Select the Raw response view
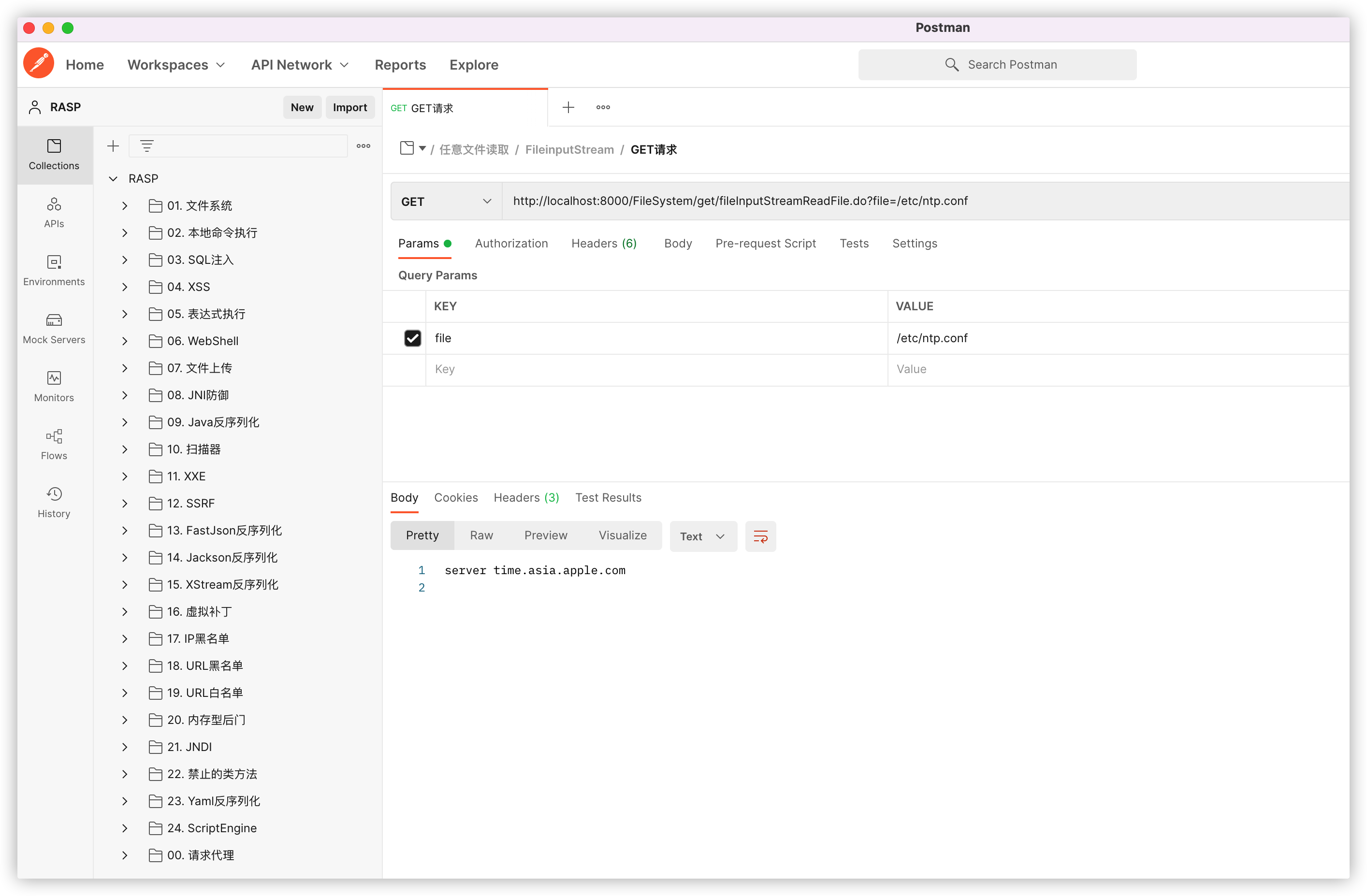The width and height of the screenshot is (1367, 896). (481, 535)
